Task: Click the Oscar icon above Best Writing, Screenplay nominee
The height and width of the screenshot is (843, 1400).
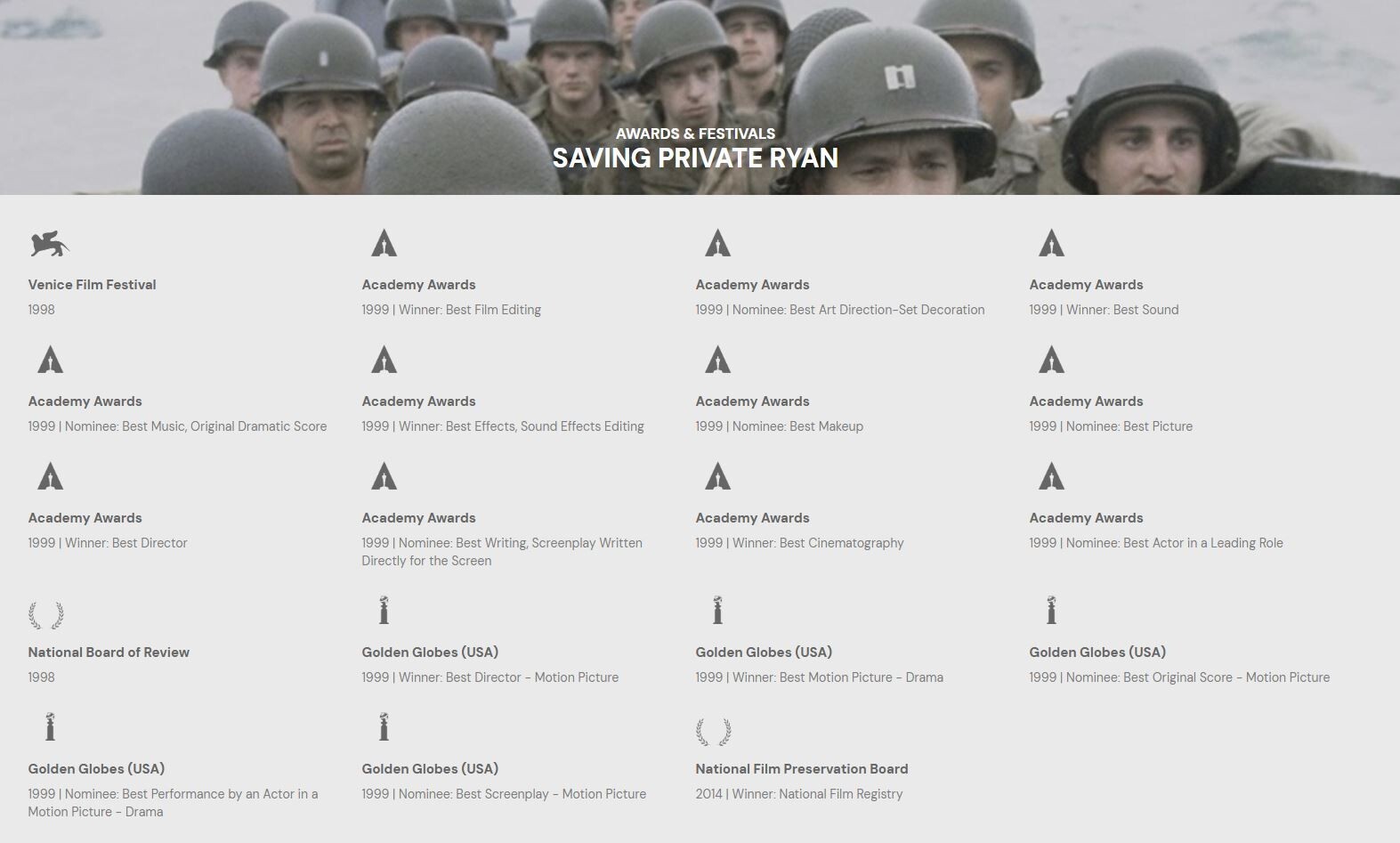Action: pos(384,476)
